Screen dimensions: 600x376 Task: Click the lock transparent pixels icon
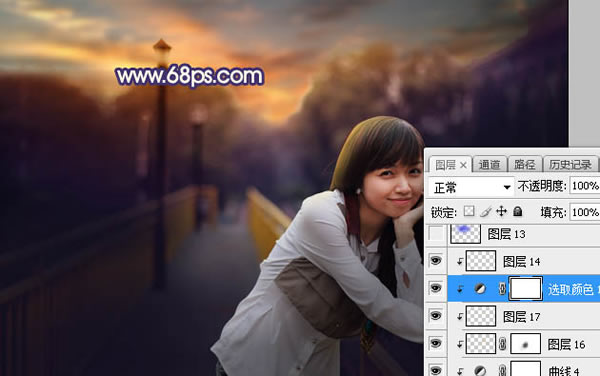click(469, 211)
